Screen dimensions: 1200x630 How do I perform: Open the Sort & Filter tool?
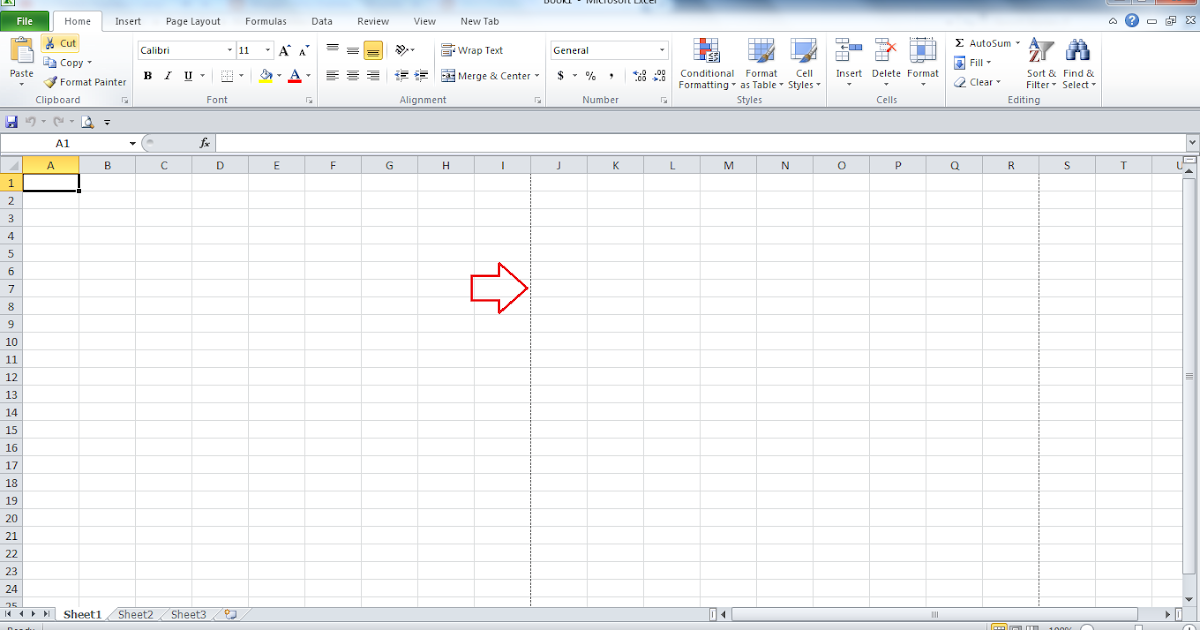[x=1041, y=52]
